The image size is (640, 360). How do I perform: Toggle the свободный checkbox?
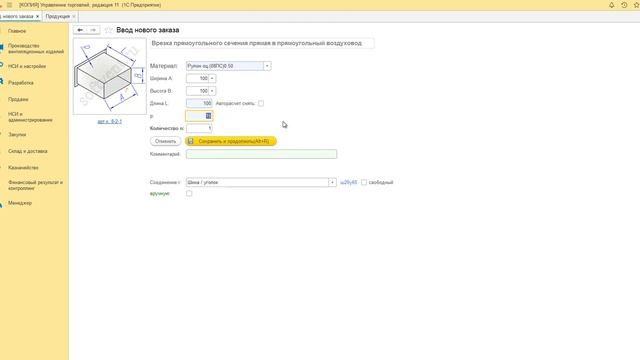364,182
